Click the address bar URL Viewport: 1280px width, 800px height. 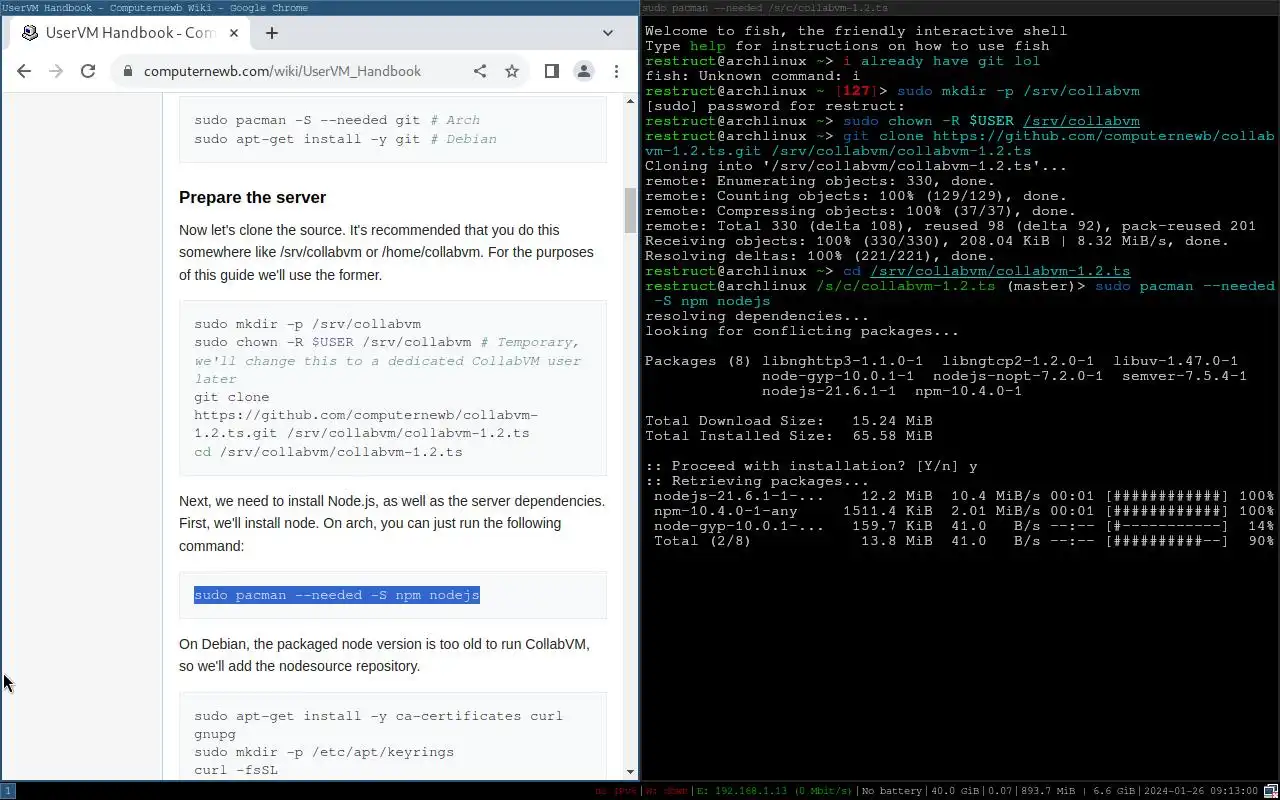click(282, 71)
